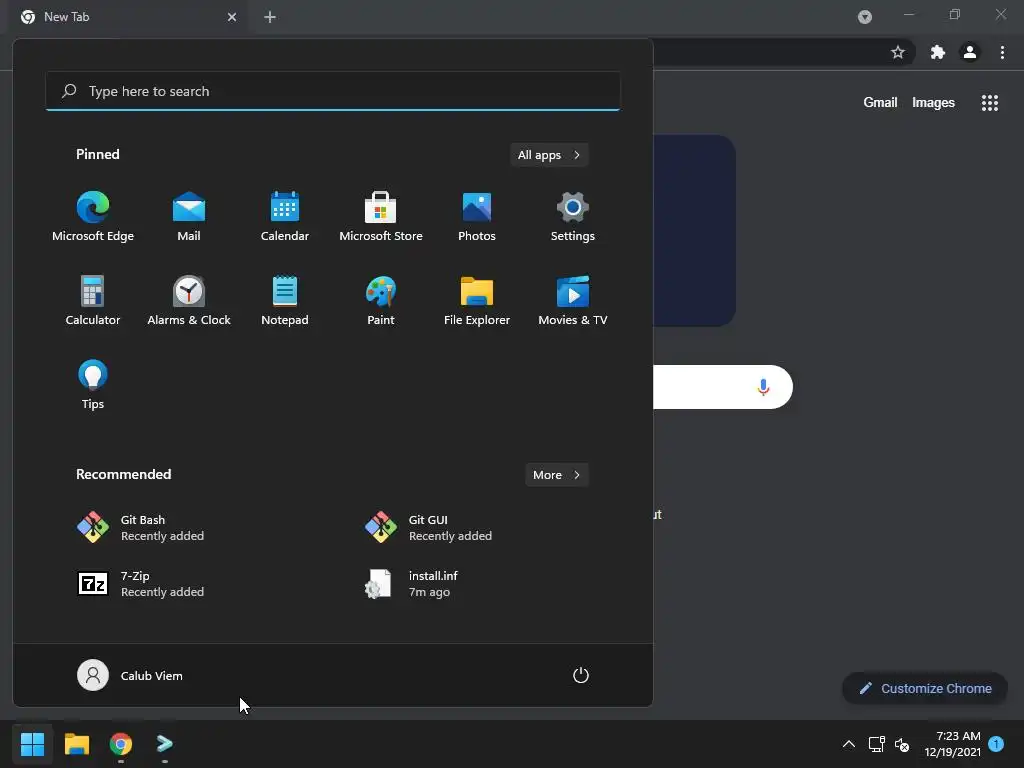Image resolution: width=1024 pixels, height=768 pixels.
Task: Open Alarms & Clock
Action: 189,300
